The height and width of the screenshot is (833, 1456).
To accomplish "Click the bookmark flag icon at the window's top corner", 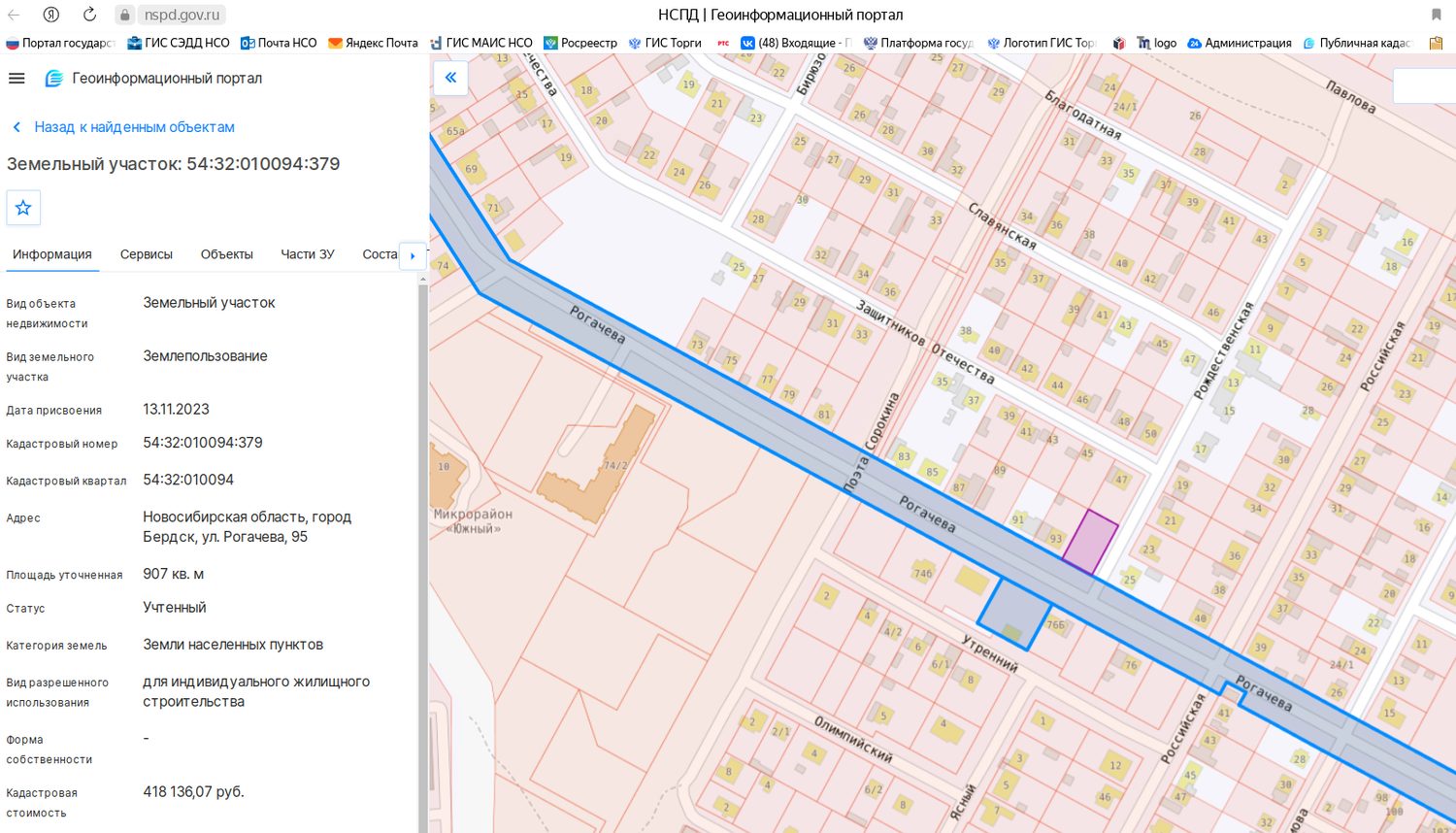I will [x=1436, y=15].
